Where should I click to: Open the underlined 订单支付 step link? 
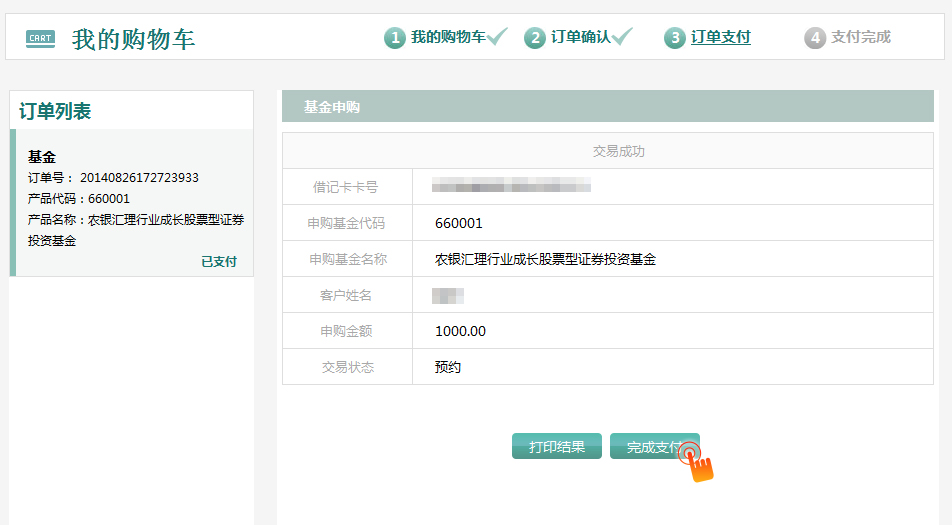pyautogui.click(x=721, y=37)
